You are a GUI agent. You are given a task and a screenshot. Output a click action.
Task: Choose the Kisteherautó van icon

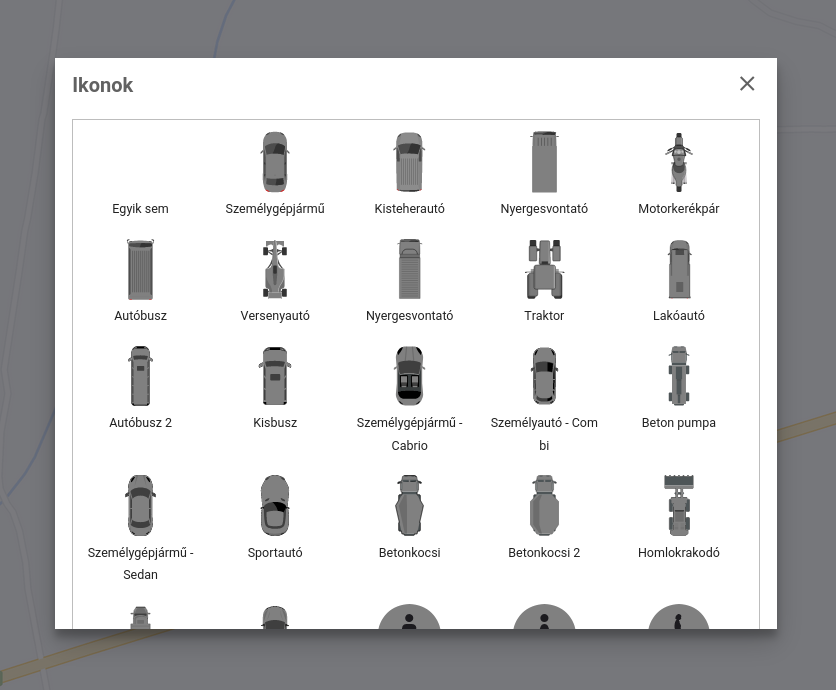pos(409,162)
